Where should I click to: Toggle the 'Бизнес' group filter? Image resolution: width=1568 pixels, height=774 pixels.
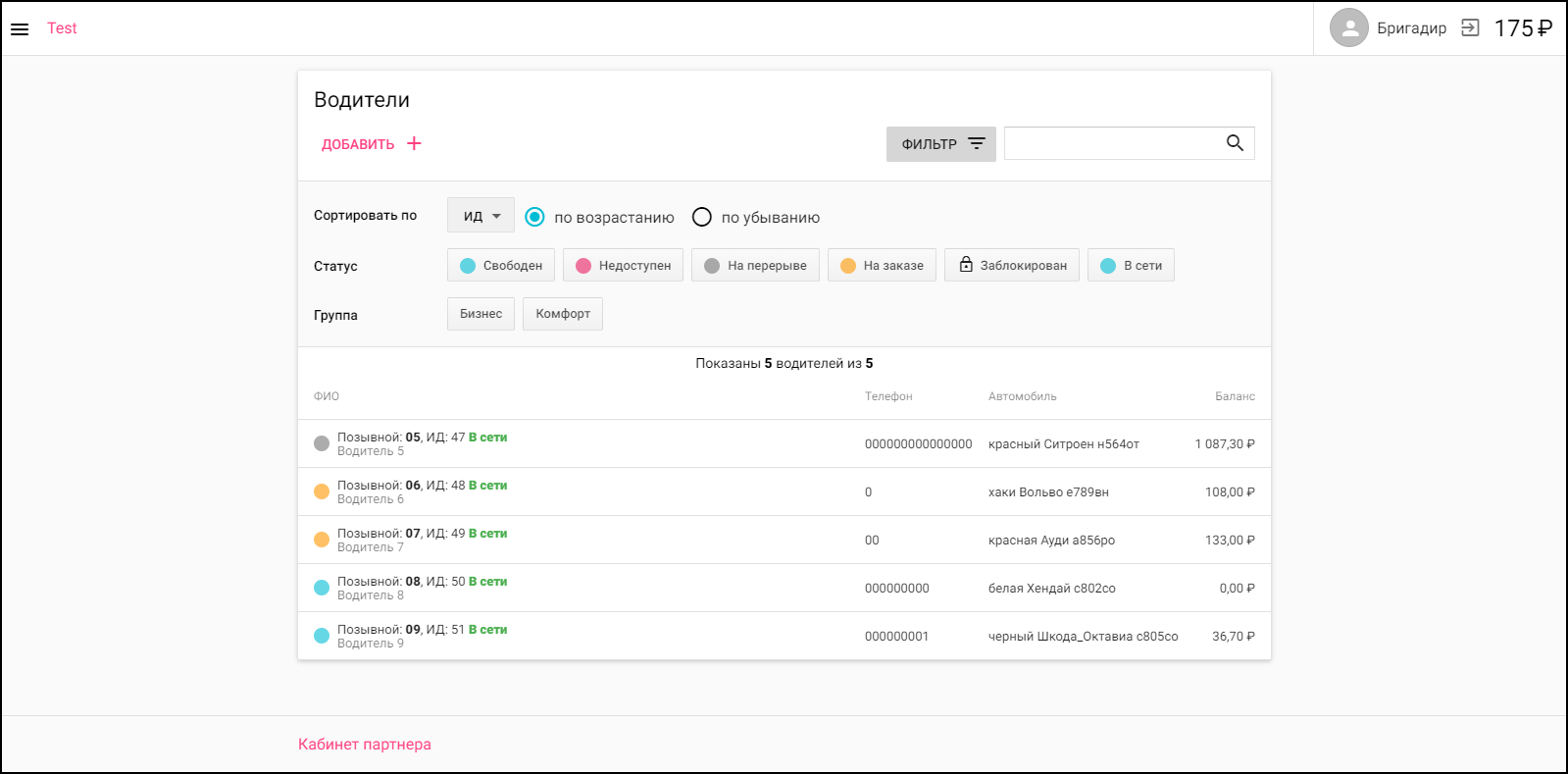click(x=481, y=314)
